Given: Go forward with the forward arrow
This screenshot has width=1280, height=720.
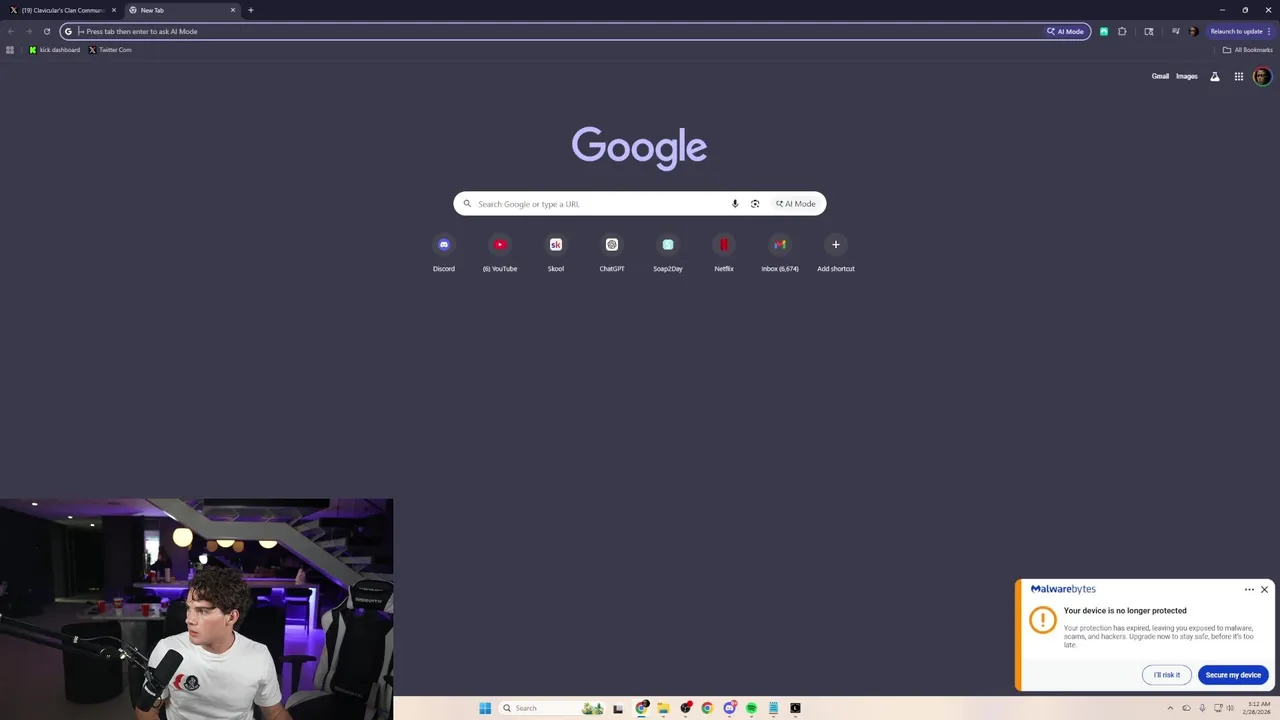Looking at the screenshot, I should click(x=29, y=31).
